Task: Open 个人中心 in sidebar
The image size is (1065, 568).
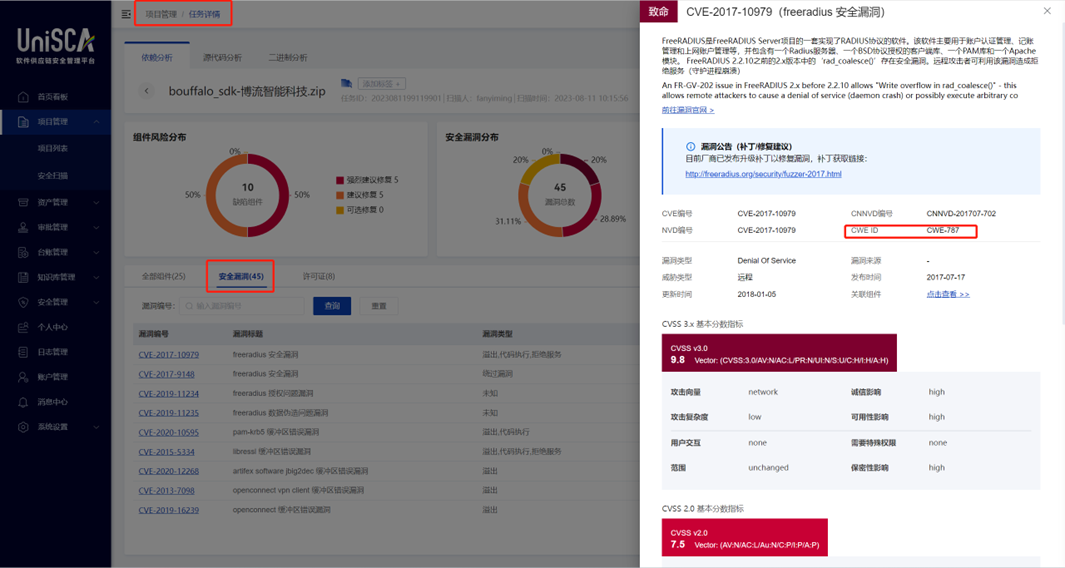Action: coord(53,327)
